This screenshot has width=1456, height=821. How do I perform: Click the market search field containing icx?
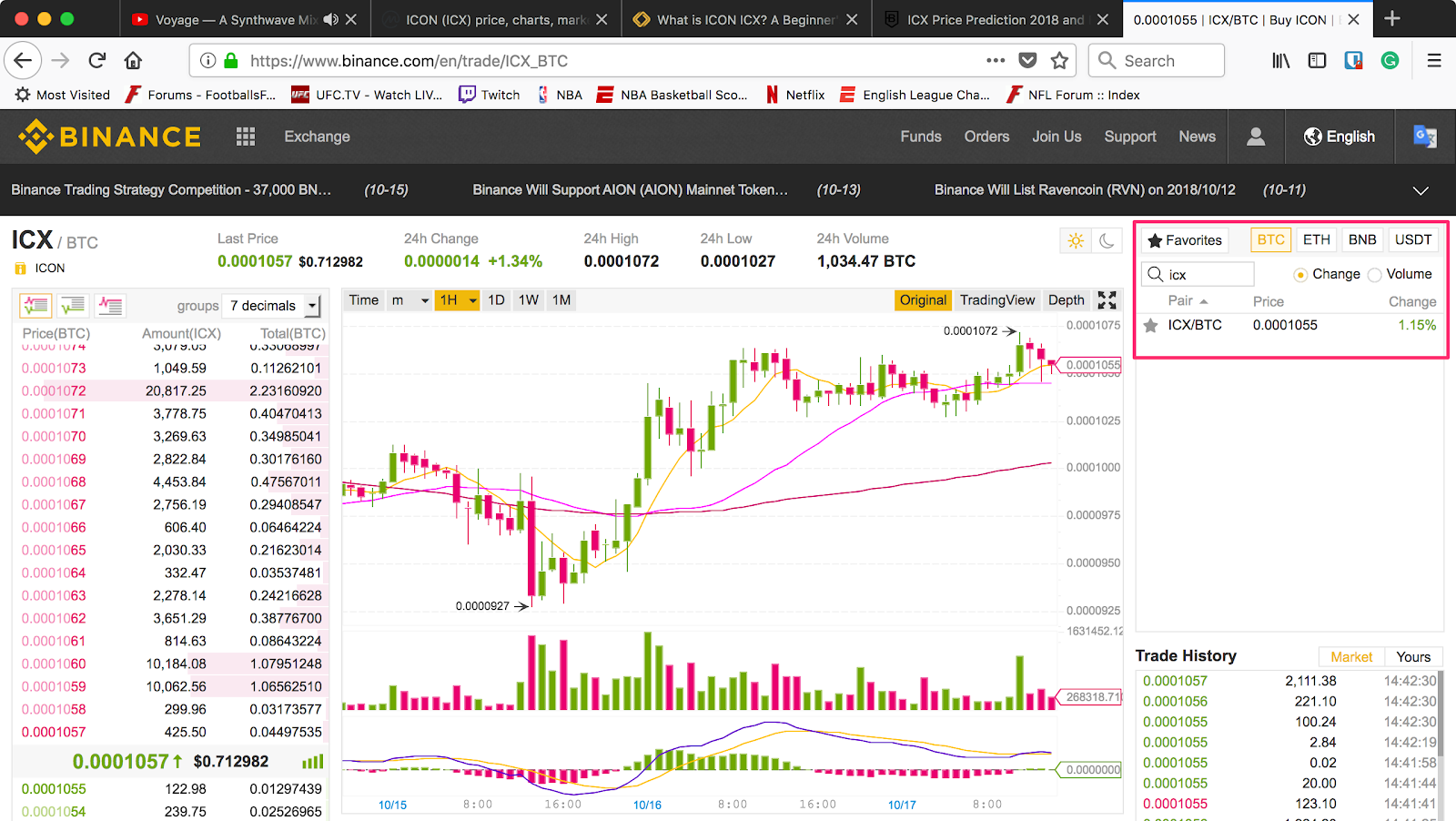(1198, 274)
